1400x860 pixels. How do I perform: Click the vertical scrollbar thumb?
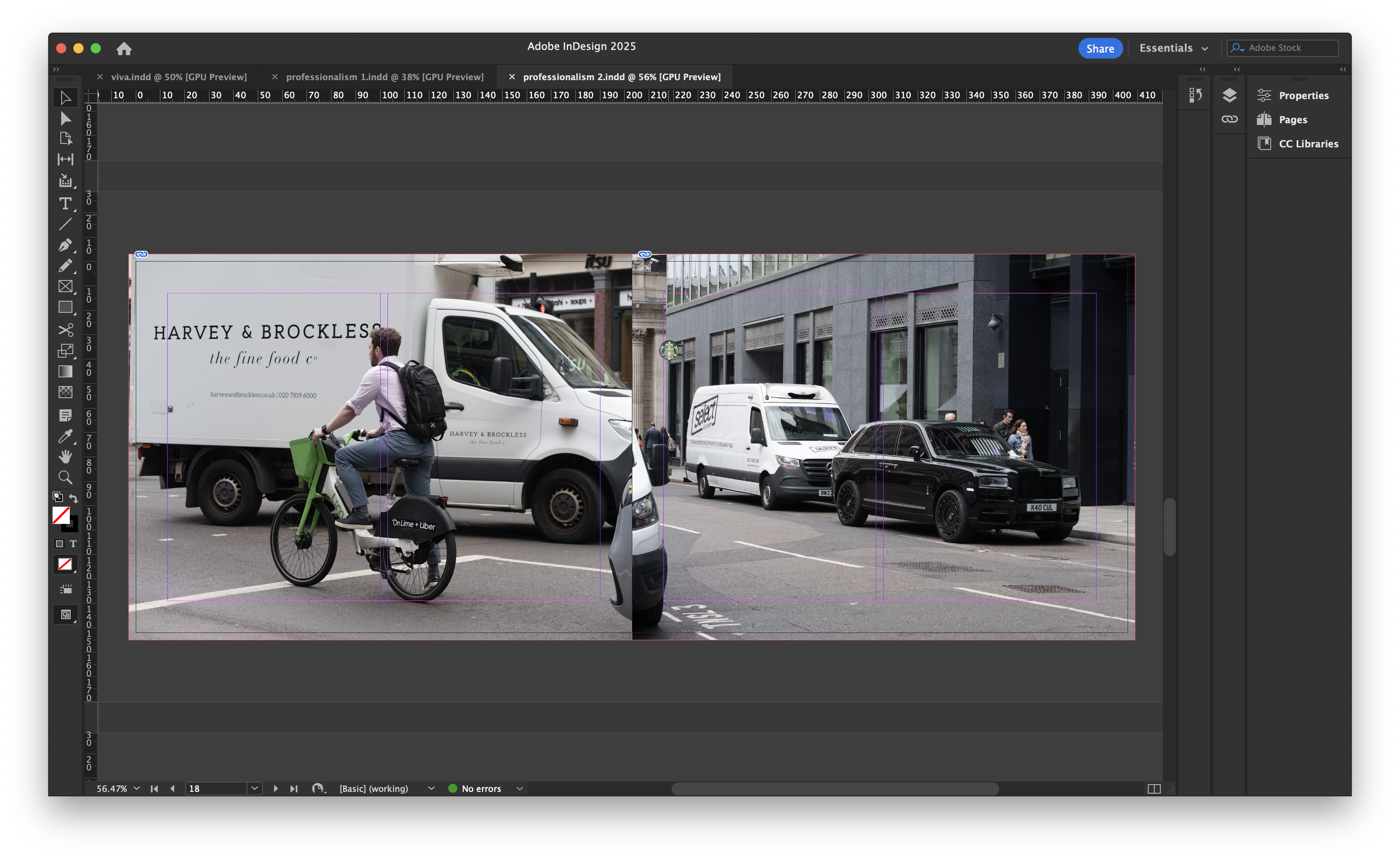pyautogui.click(x=1169, y=527)
